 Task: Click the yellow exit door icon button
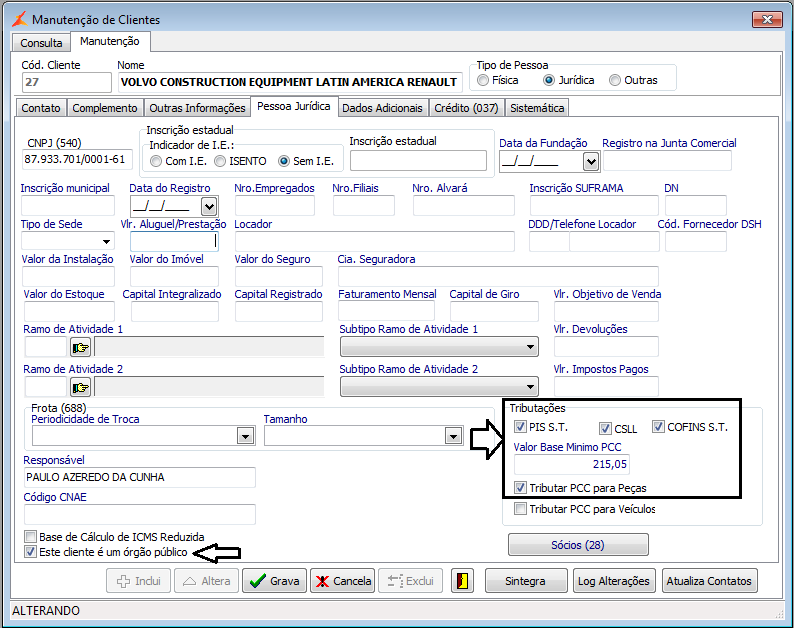pos(462,581)
